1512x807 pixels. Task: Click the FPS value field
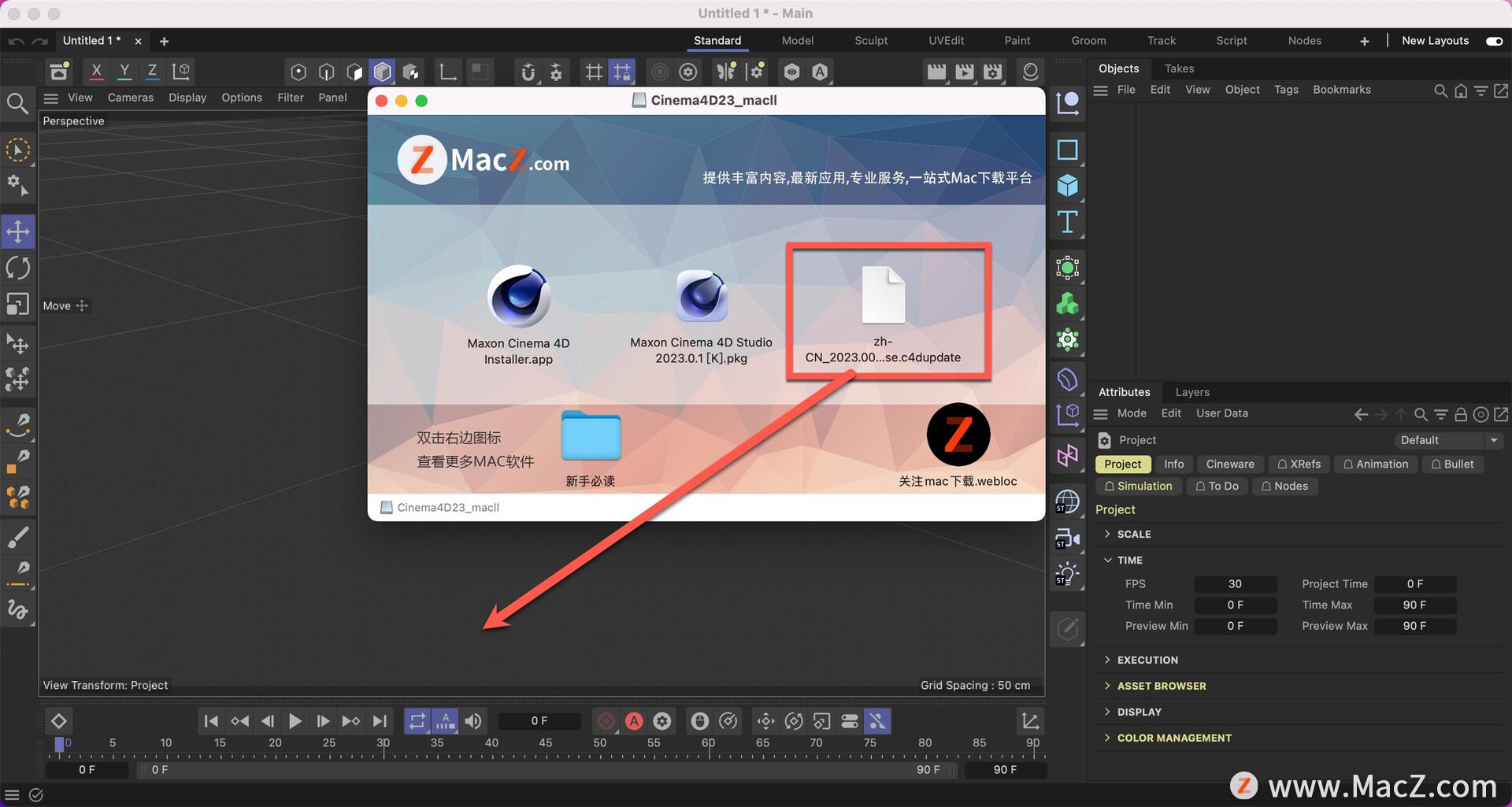click(1235, 584)
